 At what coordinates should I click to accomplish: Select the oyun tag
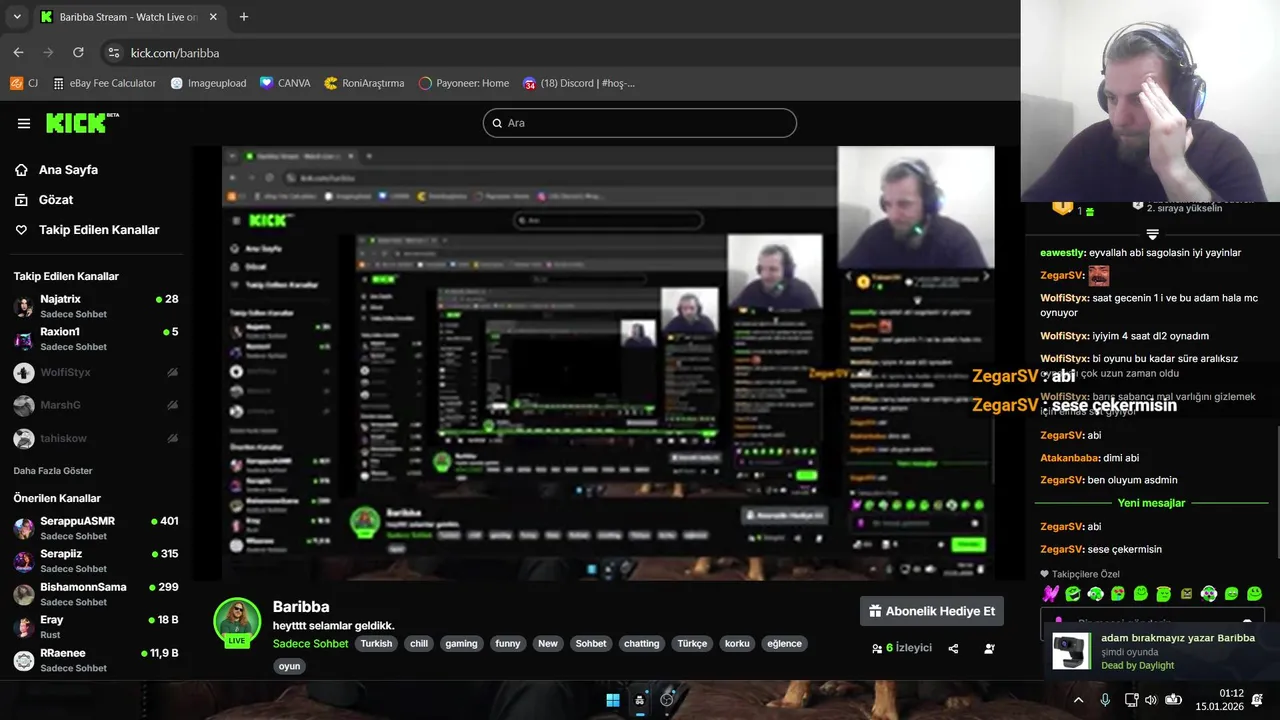click(289, 666)
